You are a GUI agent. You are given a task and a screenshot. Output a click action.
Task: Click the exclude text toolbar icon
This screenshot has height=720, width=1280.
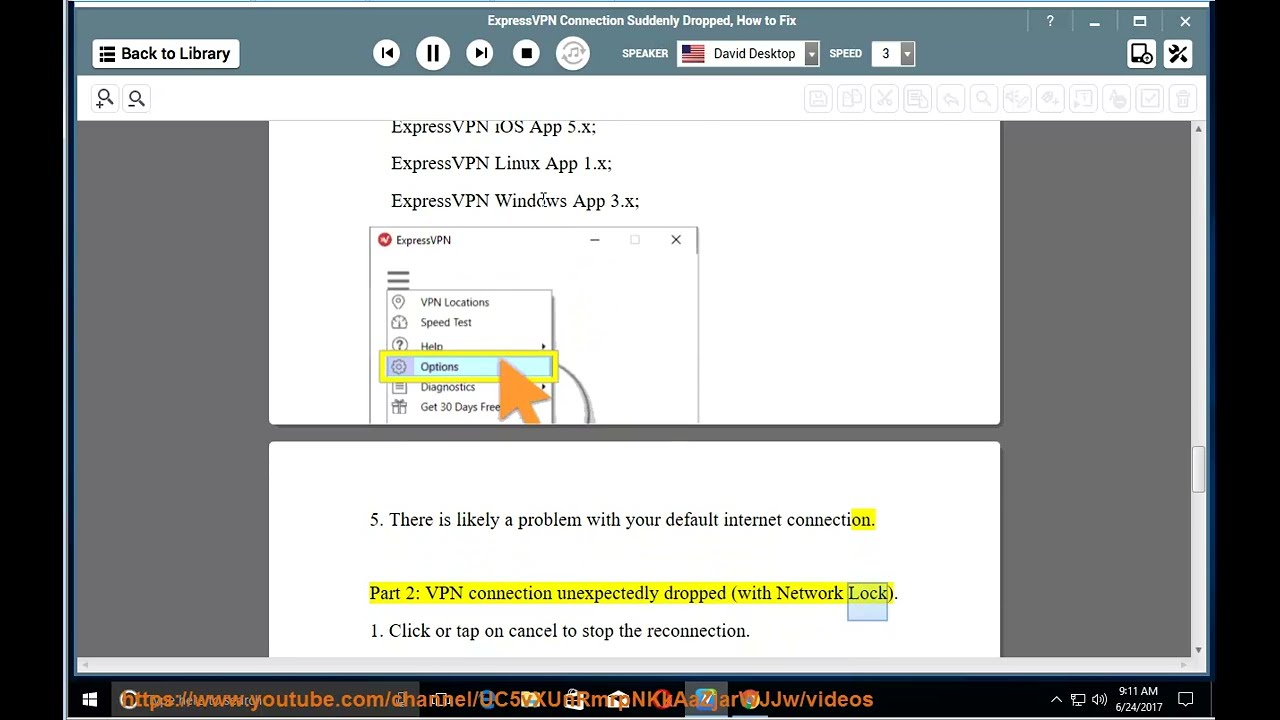point(1116,98)
